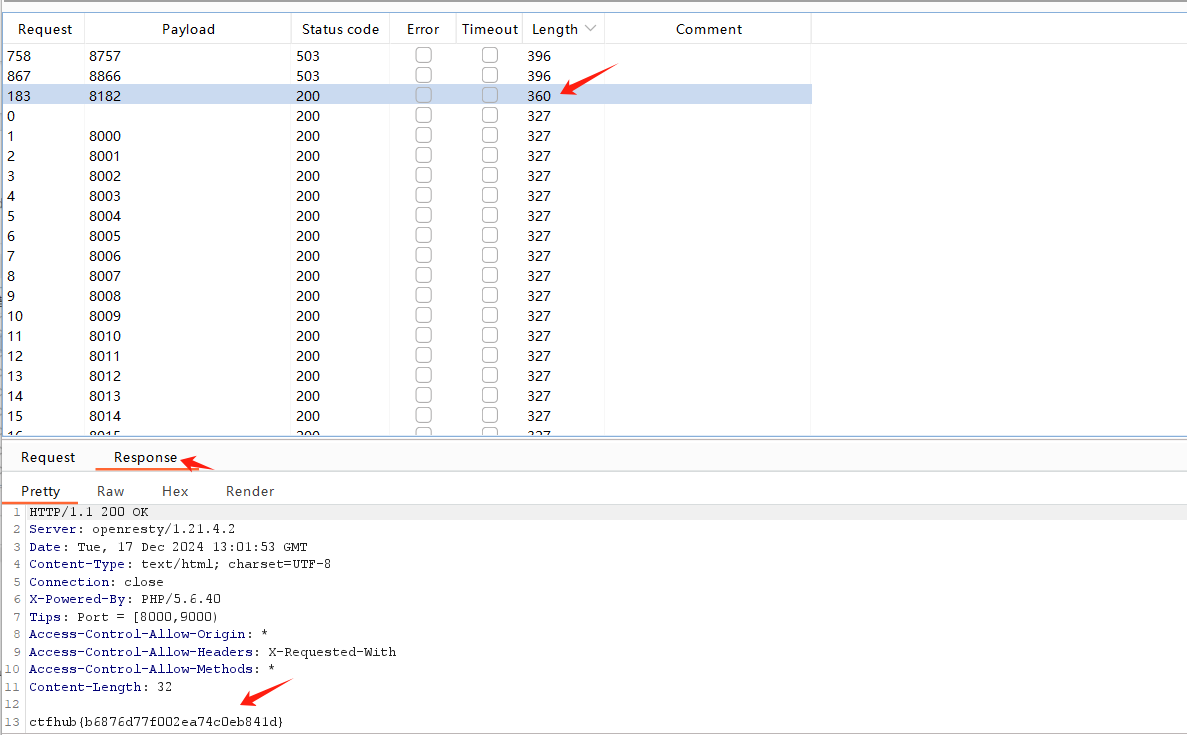Open the Render view of the response
The image size is (1187, 735).
tap(249, 491)
